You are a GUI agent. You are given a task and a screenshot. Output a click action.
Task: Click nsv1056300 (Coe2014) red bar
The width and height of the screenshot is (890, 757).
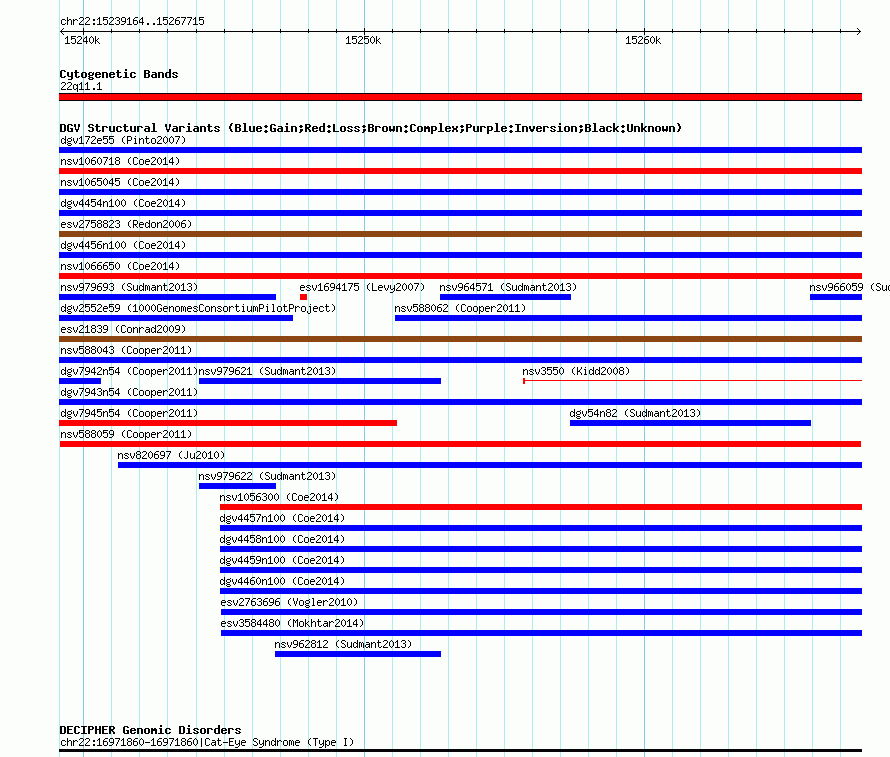pos(541,507)
